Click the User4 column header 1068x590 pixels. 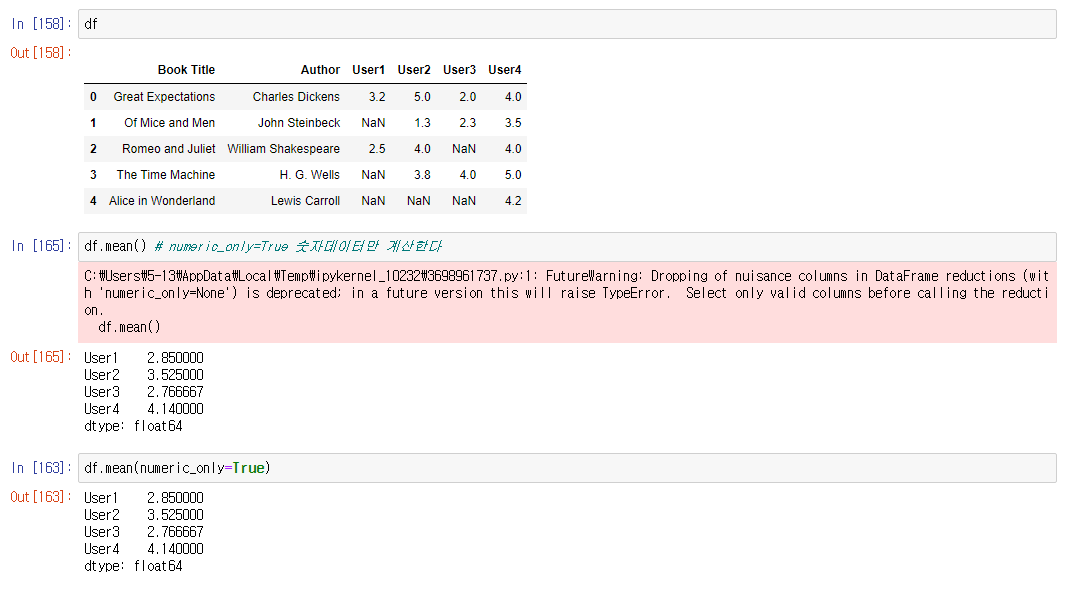[x=505, y=69]
